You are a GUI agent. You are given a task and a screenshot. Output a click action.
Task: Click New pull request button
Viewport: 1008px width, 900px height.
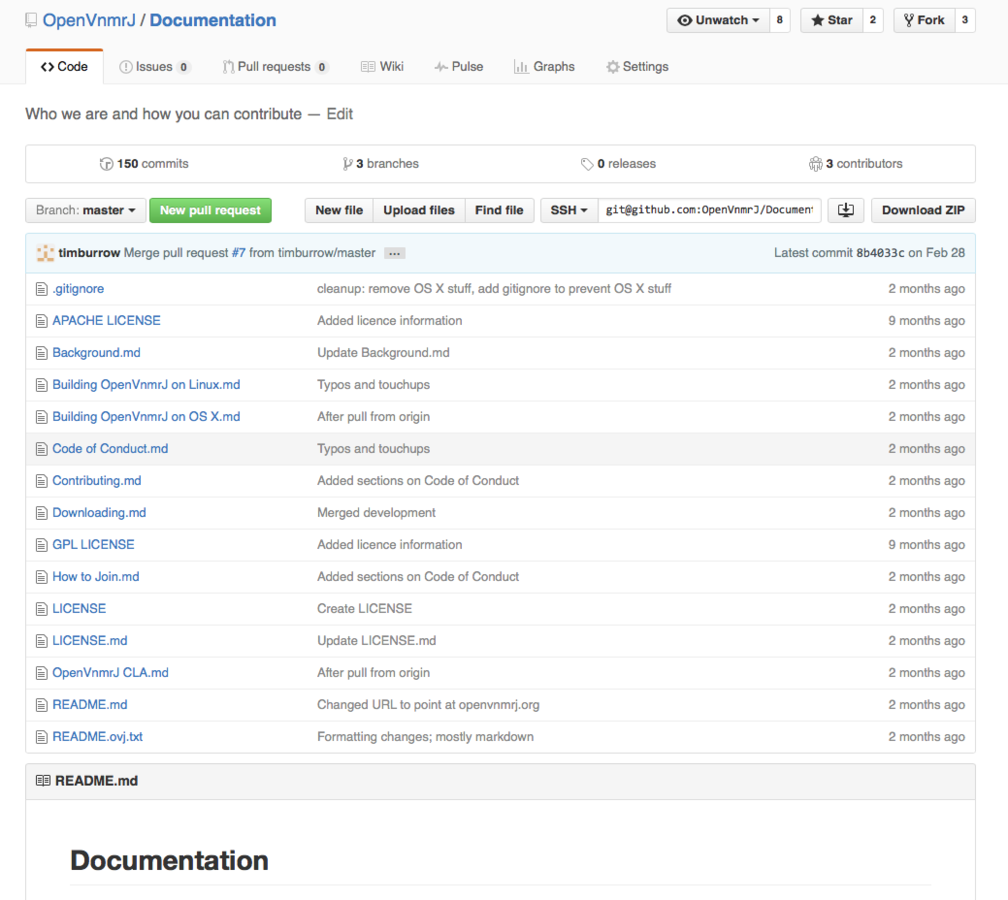pyautogui.click(x=210, y=210)
